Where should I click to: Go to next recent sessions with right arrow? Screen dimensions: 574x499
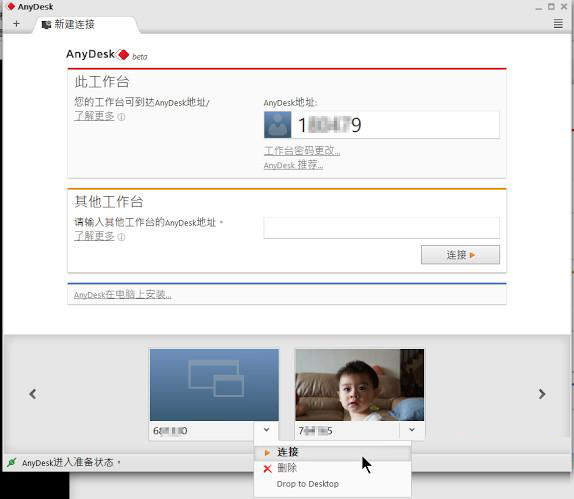point(542,394)
